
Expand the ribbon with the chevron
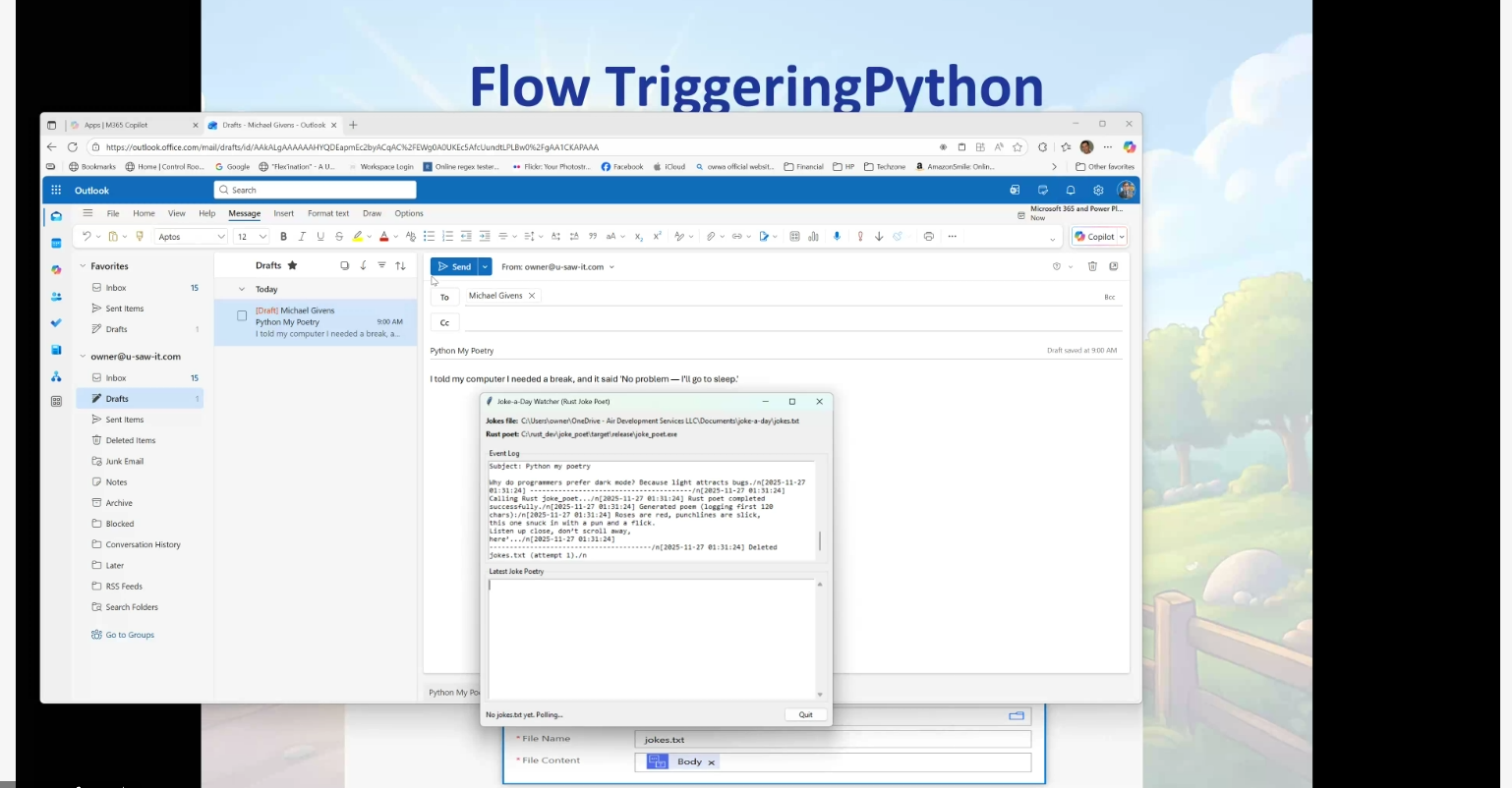[1052, 239]
